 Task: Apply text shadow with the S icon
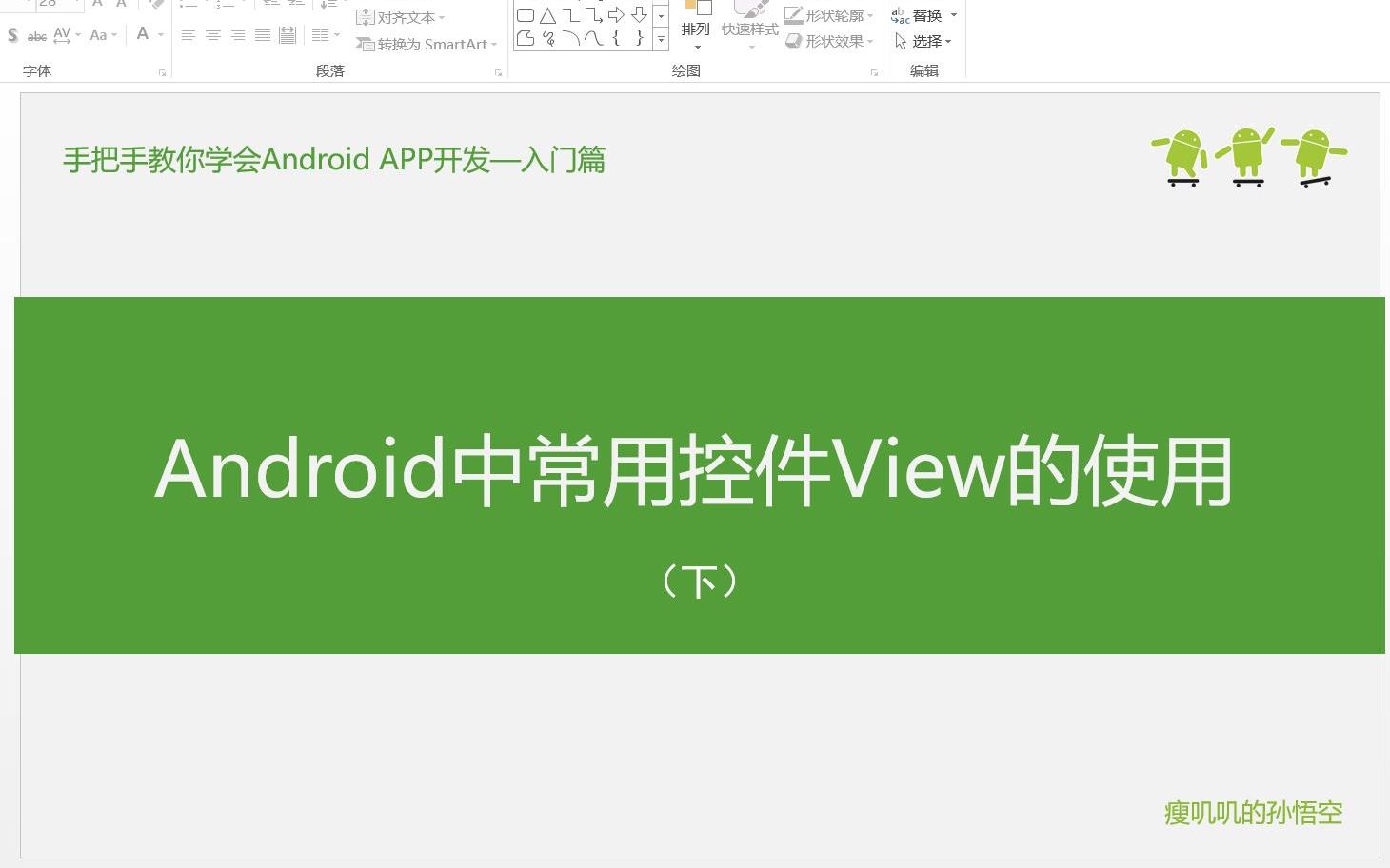(x=12, y=35)
